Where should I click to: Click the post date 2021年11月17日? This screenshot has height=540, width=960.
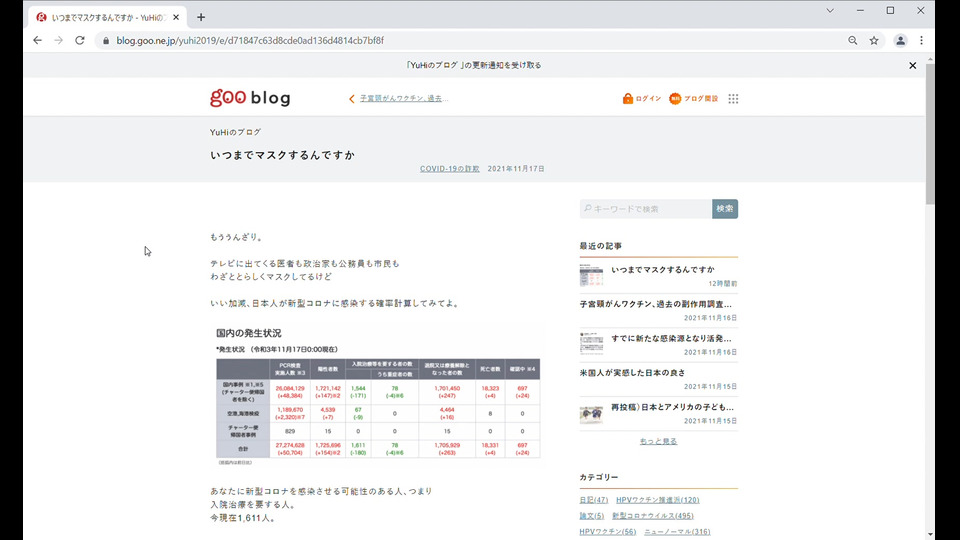coord(516,169)
